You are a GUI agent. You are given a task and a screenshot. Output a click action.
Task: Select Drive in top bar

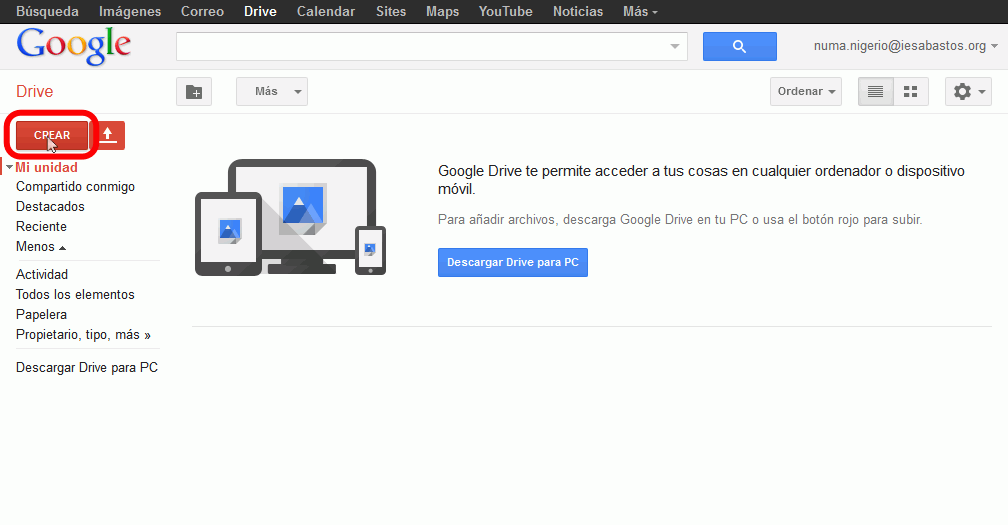pos(260,12)
